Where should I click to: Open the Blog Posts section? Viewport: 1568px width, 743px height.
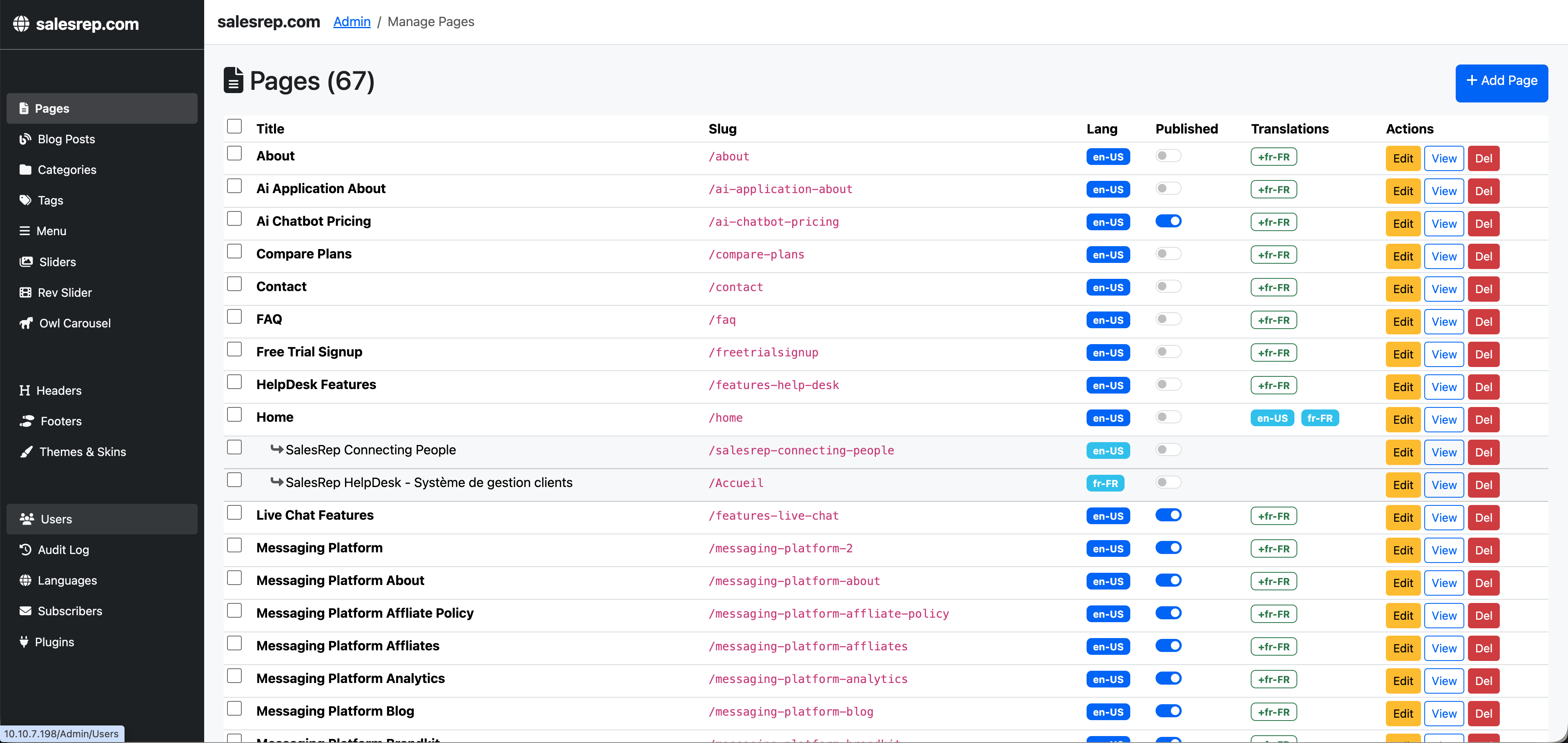66,139
